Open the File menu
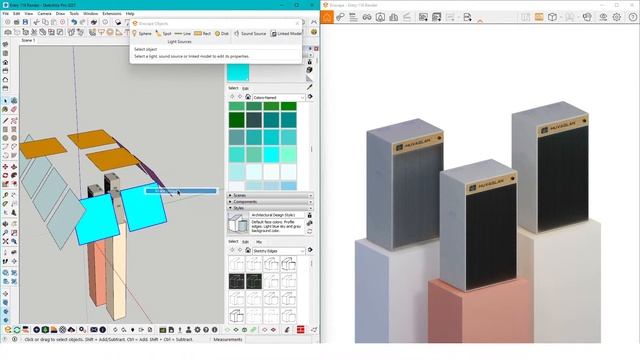This screenshot has height=360, width=640. pos(6,13)
